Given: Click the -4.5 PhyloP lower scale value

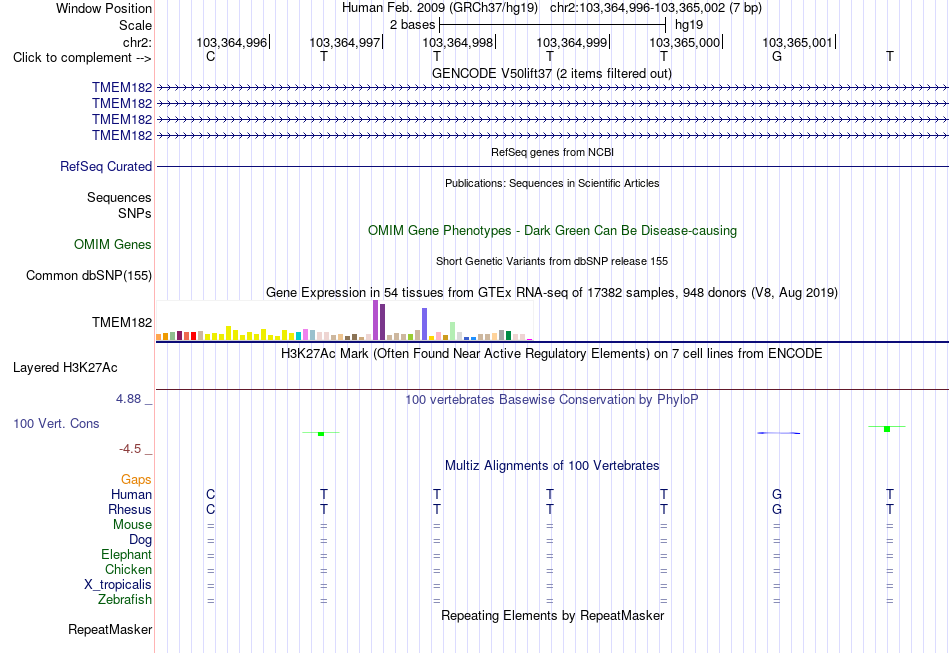Looking at the screenshot, I should (130, 449).
